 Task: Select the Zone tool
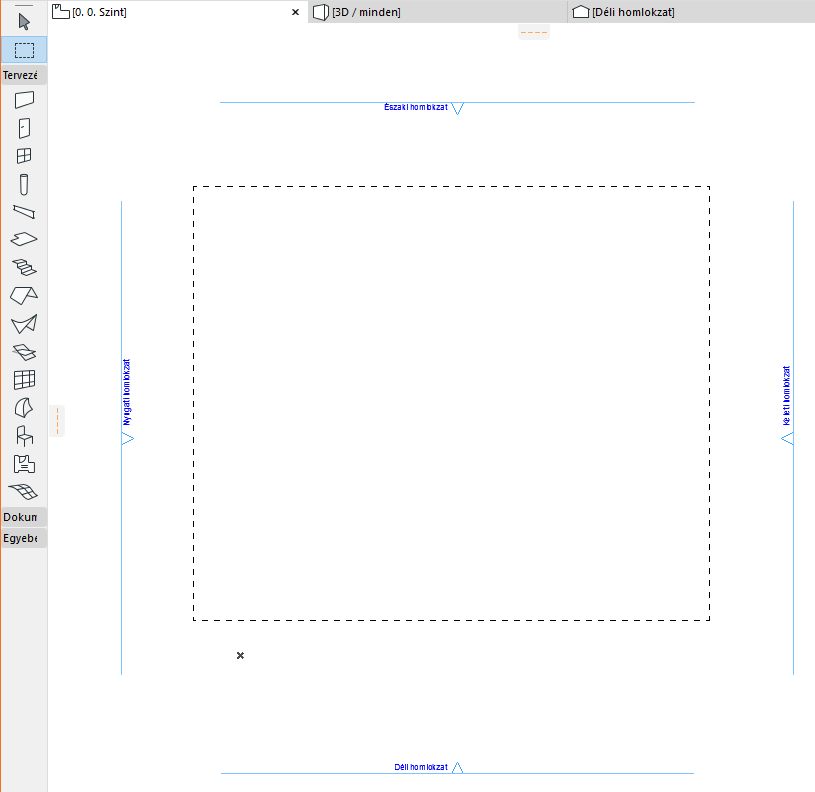click(x=24, y=464)
